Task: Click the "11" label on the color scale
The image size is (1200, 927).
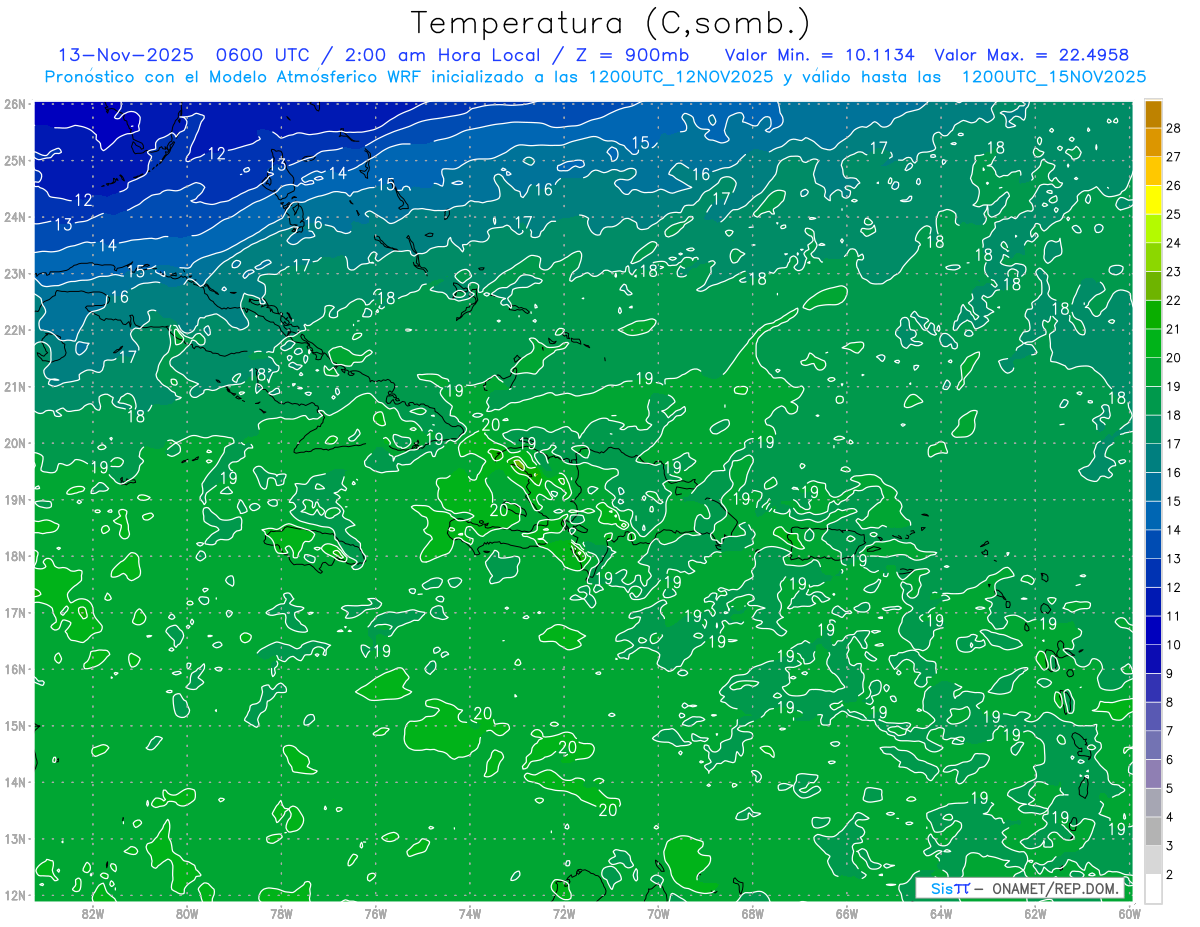Action: pyautogui.click(x=1174, y=616)
